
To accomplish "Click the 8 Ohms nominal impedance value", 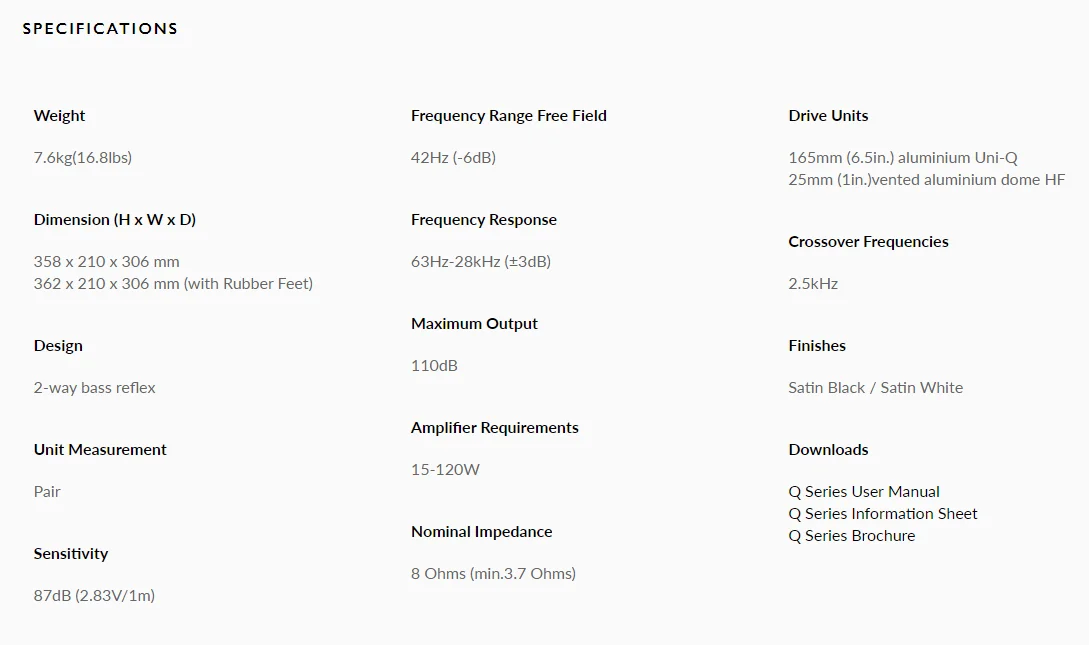I will pos(493,573).
